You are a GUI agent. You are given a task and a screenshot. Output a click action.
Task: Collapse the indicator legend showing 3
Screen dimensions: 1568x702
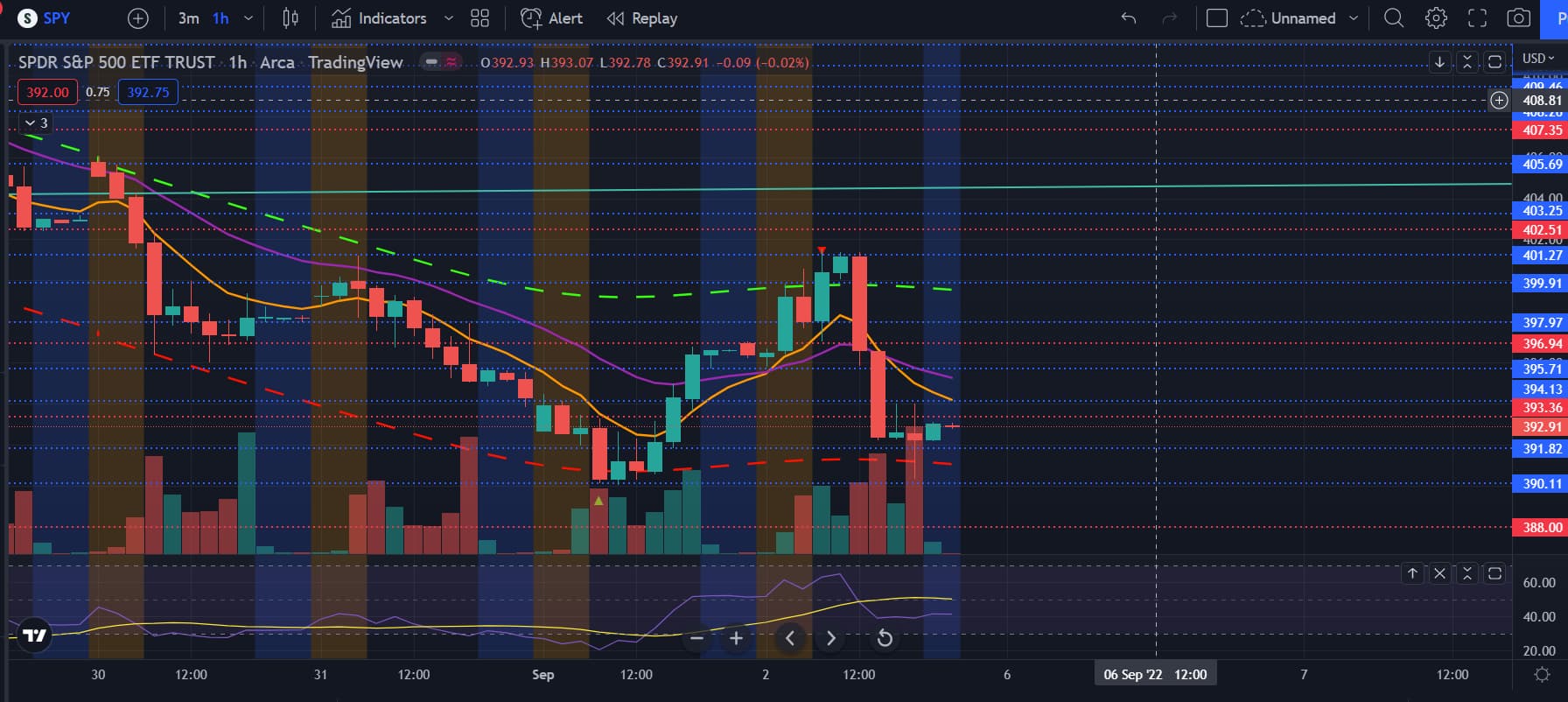click(36, 123)
